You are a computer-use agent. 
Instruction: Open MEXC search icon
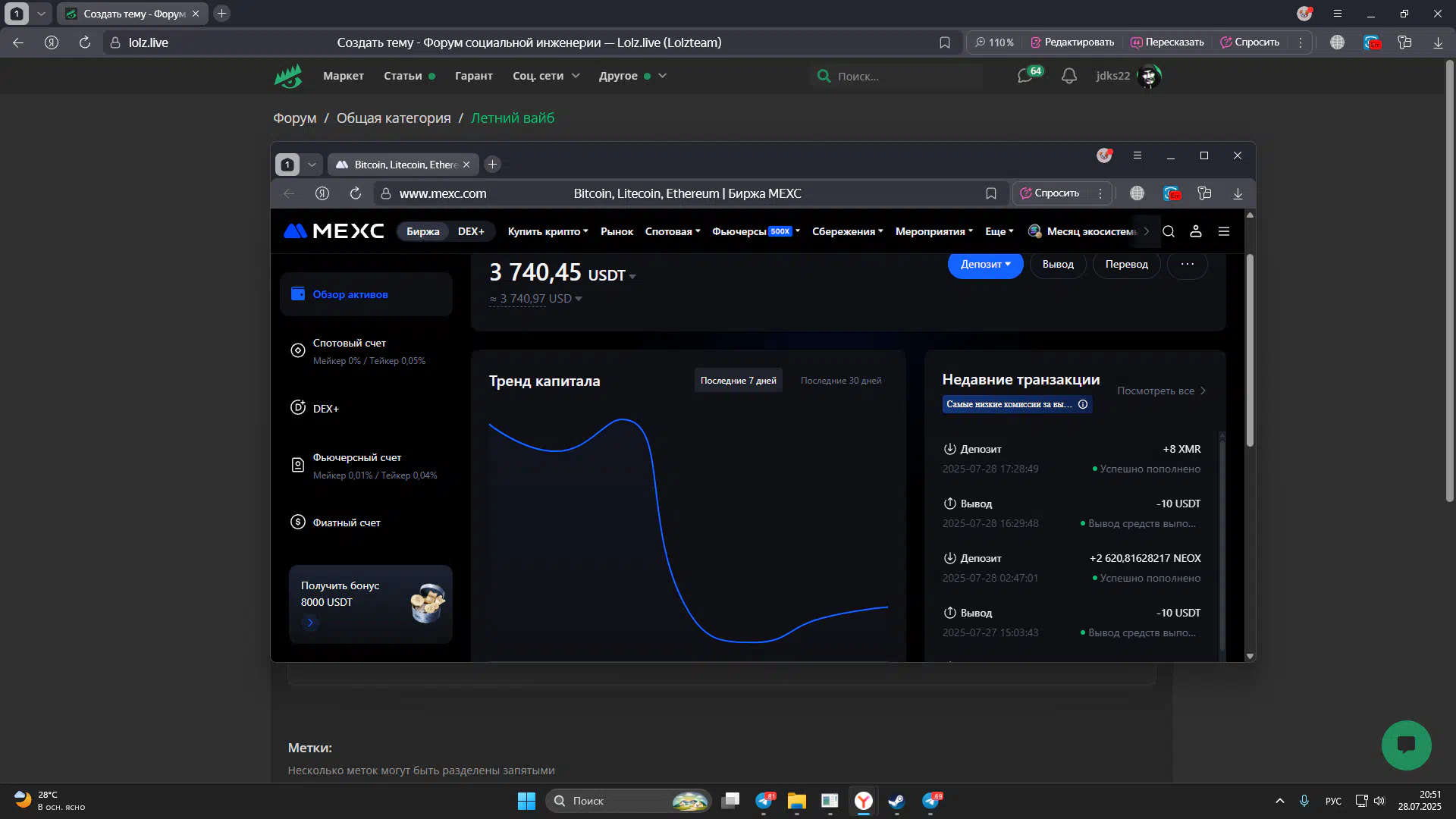pyautogui.click(x=1169, y=231)
